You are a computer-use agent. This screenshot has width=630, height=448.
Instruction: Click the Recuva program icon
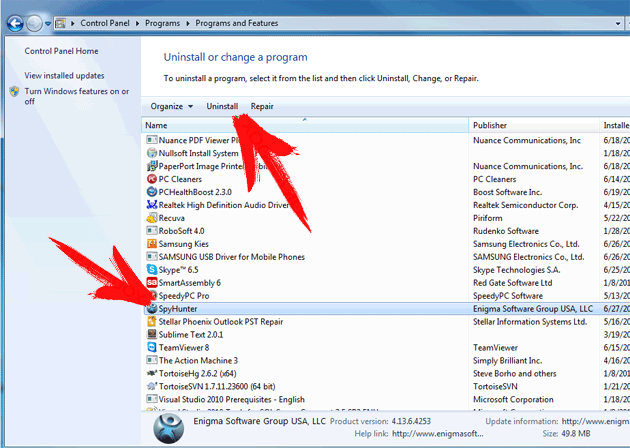[x=151, y=218]
